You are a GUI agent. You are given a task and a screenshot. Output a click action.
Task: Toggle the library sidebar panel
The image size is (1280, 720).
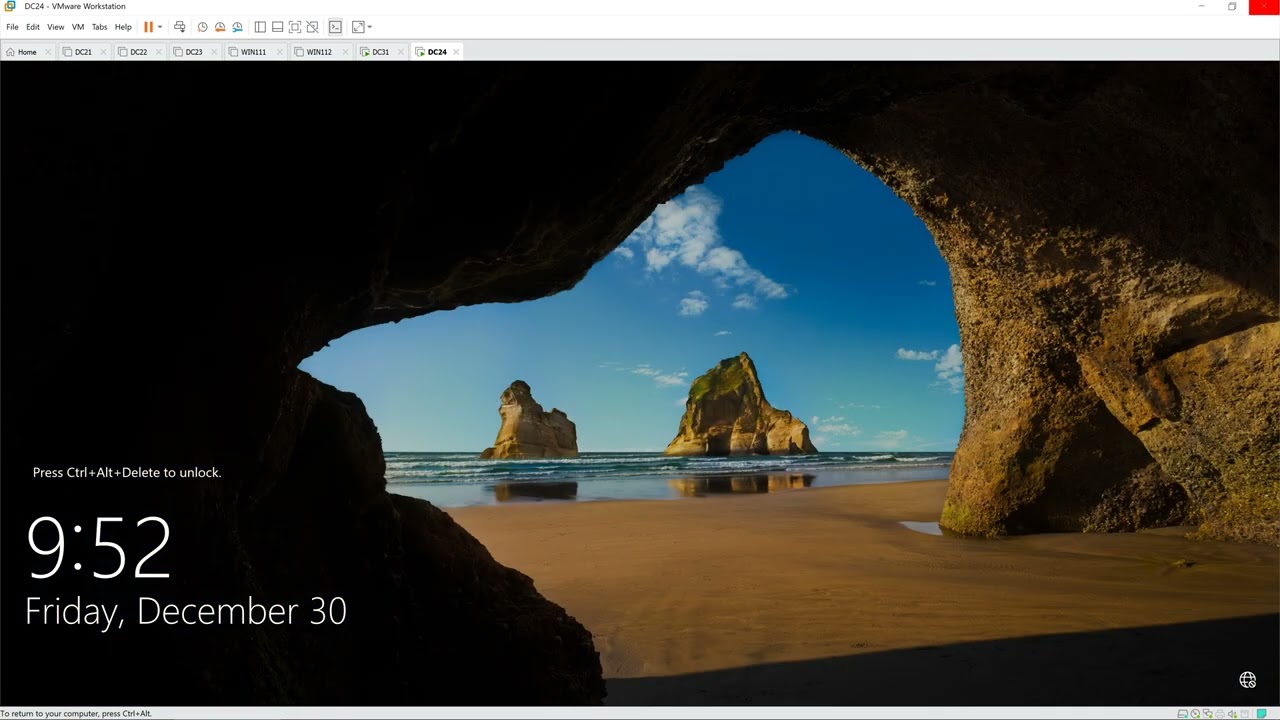click(x=260, y=27)
